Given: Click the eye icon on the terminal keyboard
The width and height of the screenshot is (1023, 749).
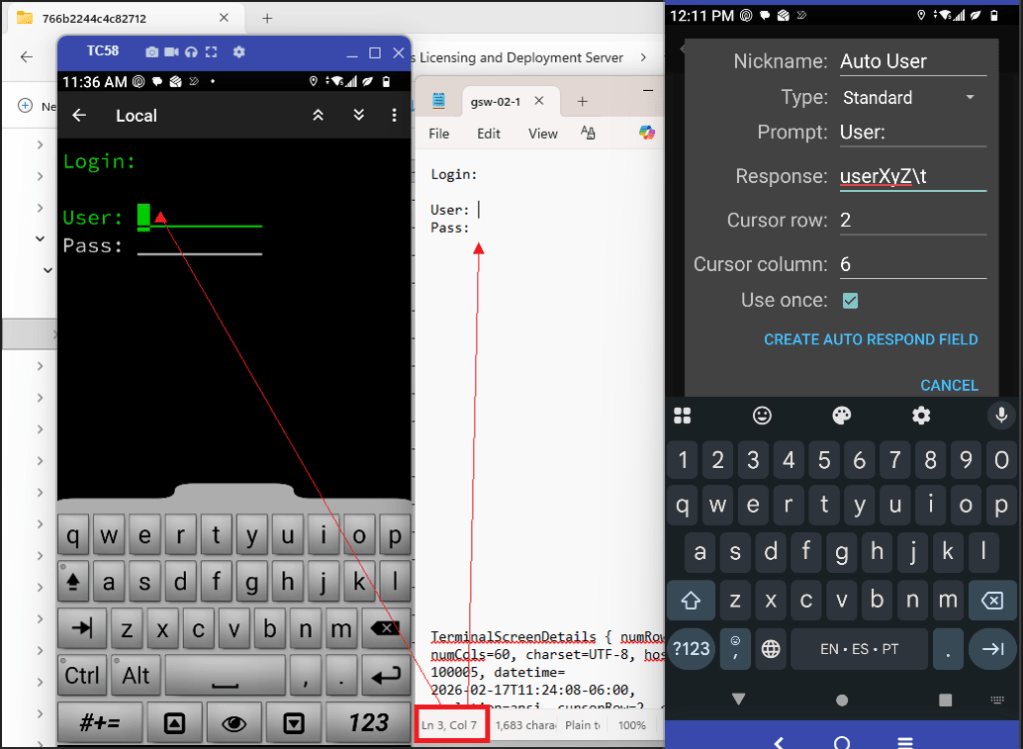Looking at the screenshot, I should click(234, 722).
